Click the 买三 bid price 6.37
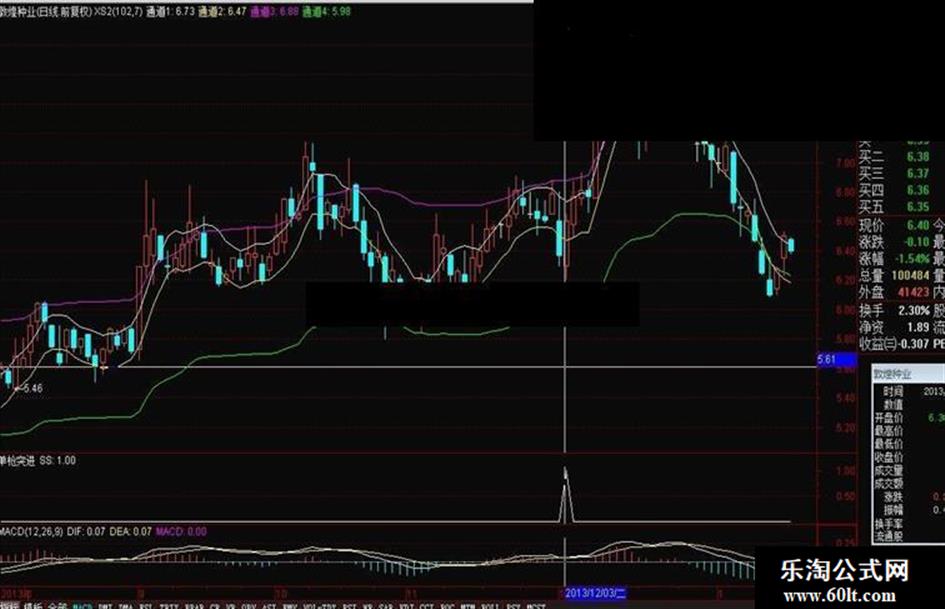The image size is (945, 609). point(918,174)
